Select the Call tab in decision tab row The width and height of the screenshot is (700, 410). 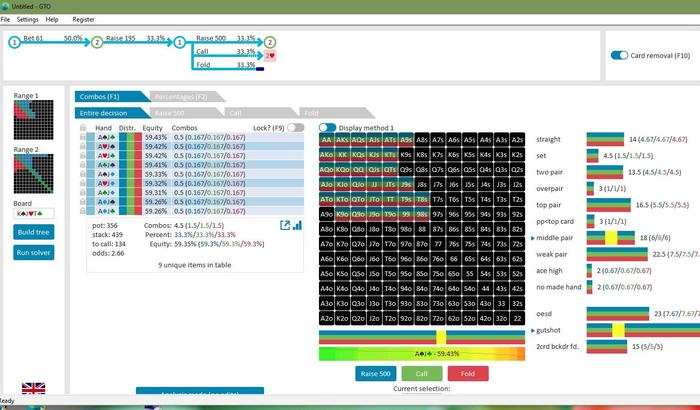click(x=261, y=113)
